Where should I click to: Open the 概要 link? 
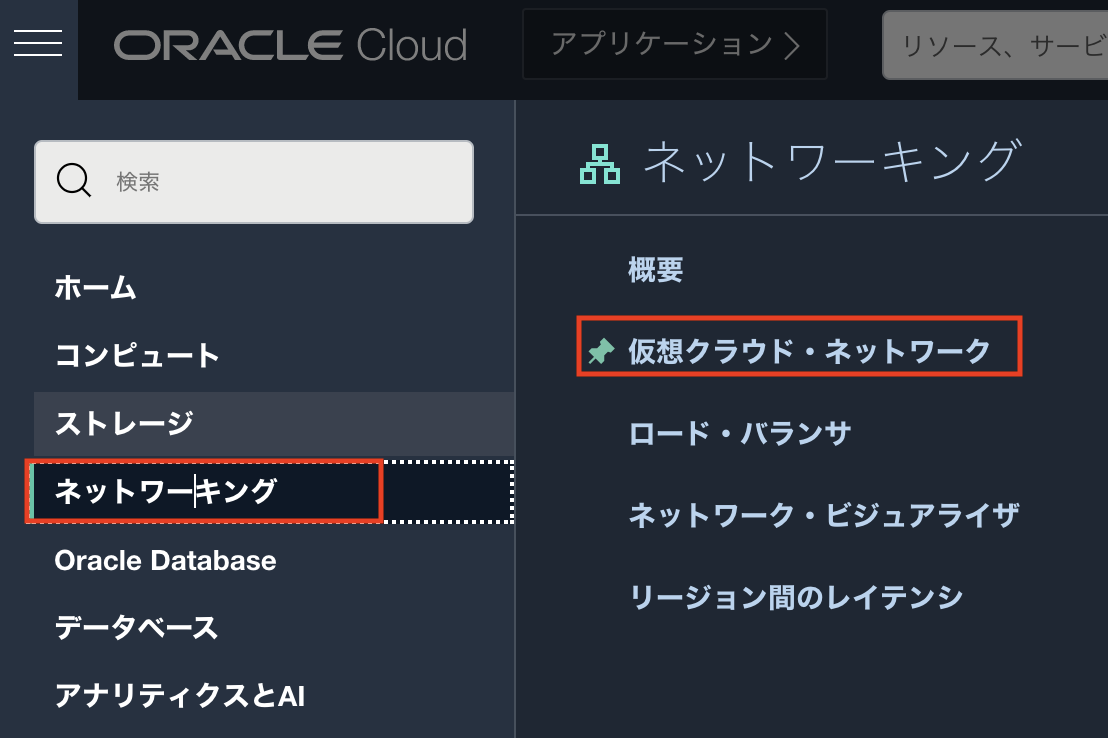click(x=655, y=270)
